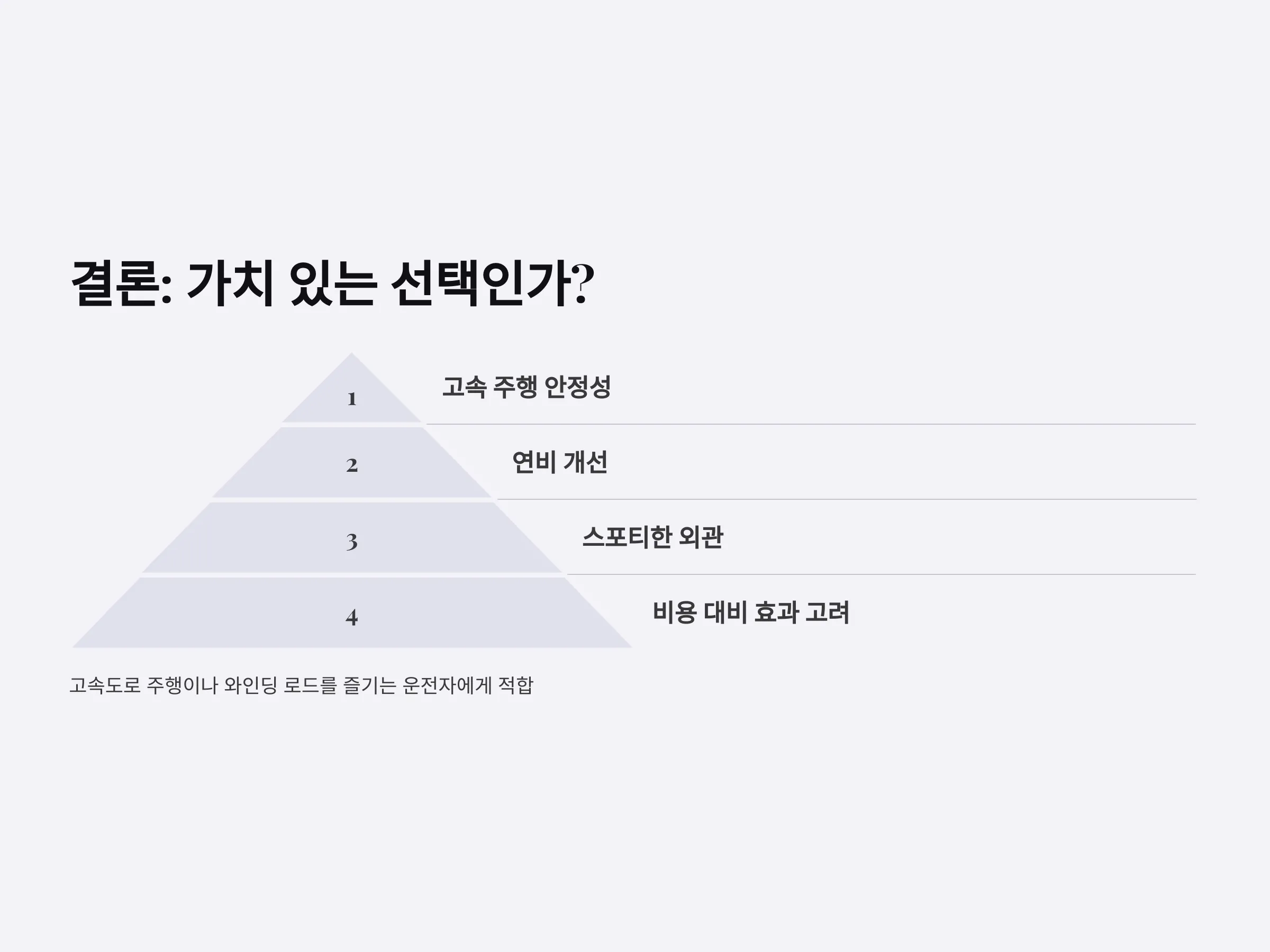Click the footer text about 고속도로 주행
Image resolution: width=1270 pixels, height=952 pixels.
point(302,685)
